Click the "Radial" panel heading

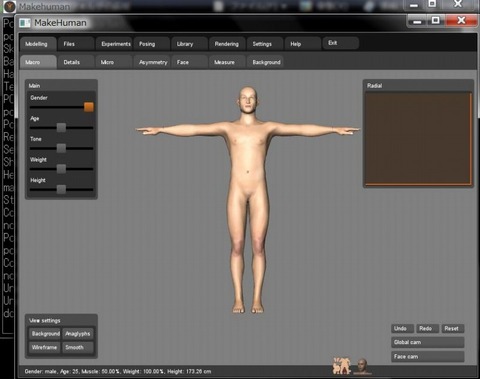375,86
